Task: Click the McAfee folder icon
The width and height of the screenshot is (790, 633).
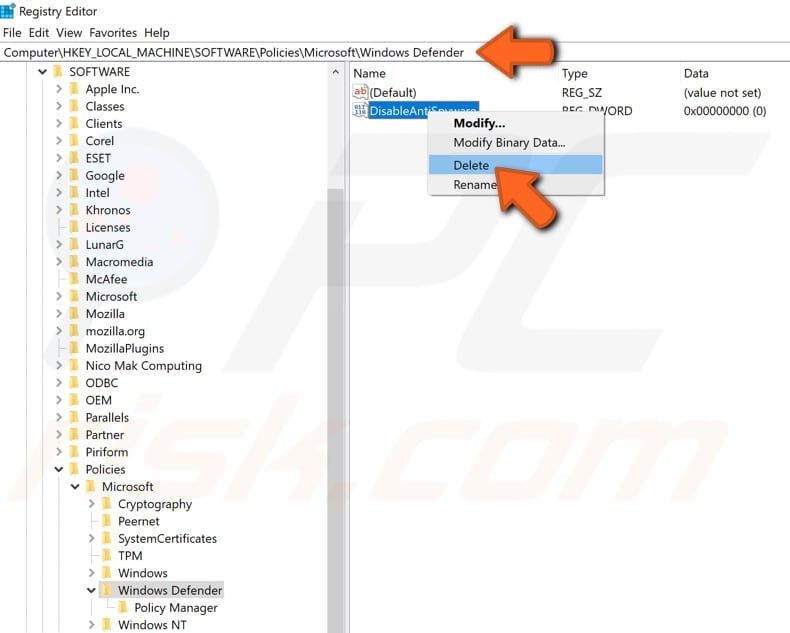Action: click(x=74, y=279)
